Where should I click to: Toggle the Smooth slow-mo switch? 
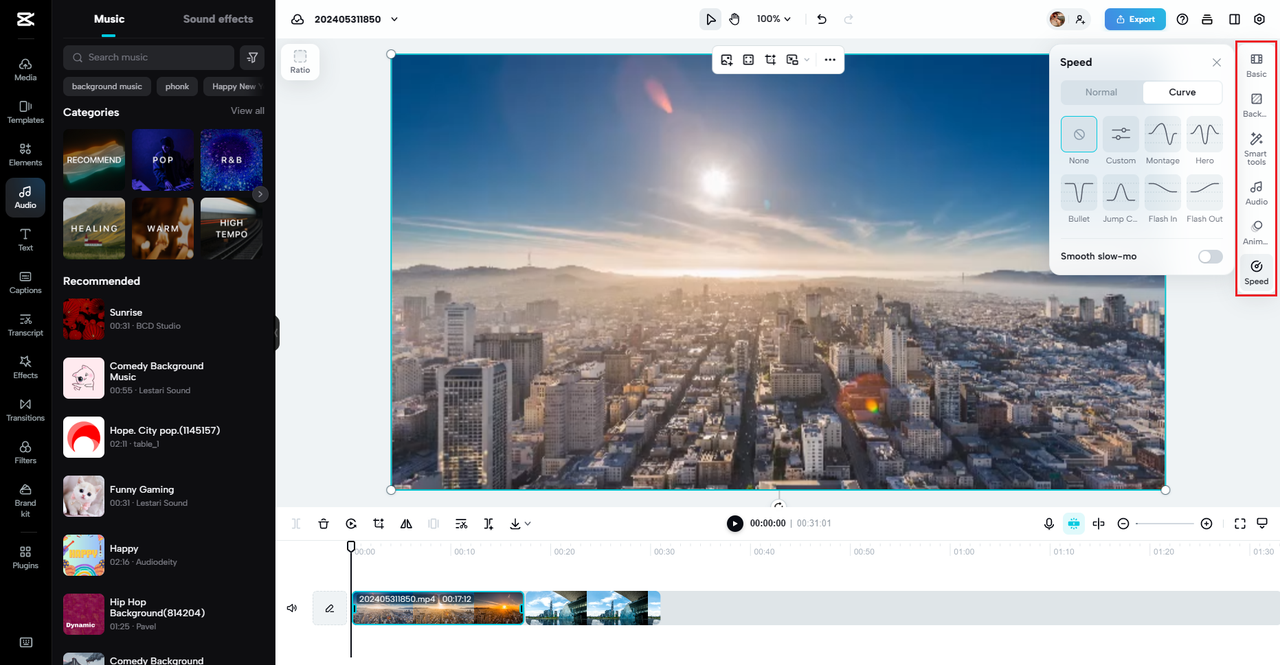coord(1210,257)
